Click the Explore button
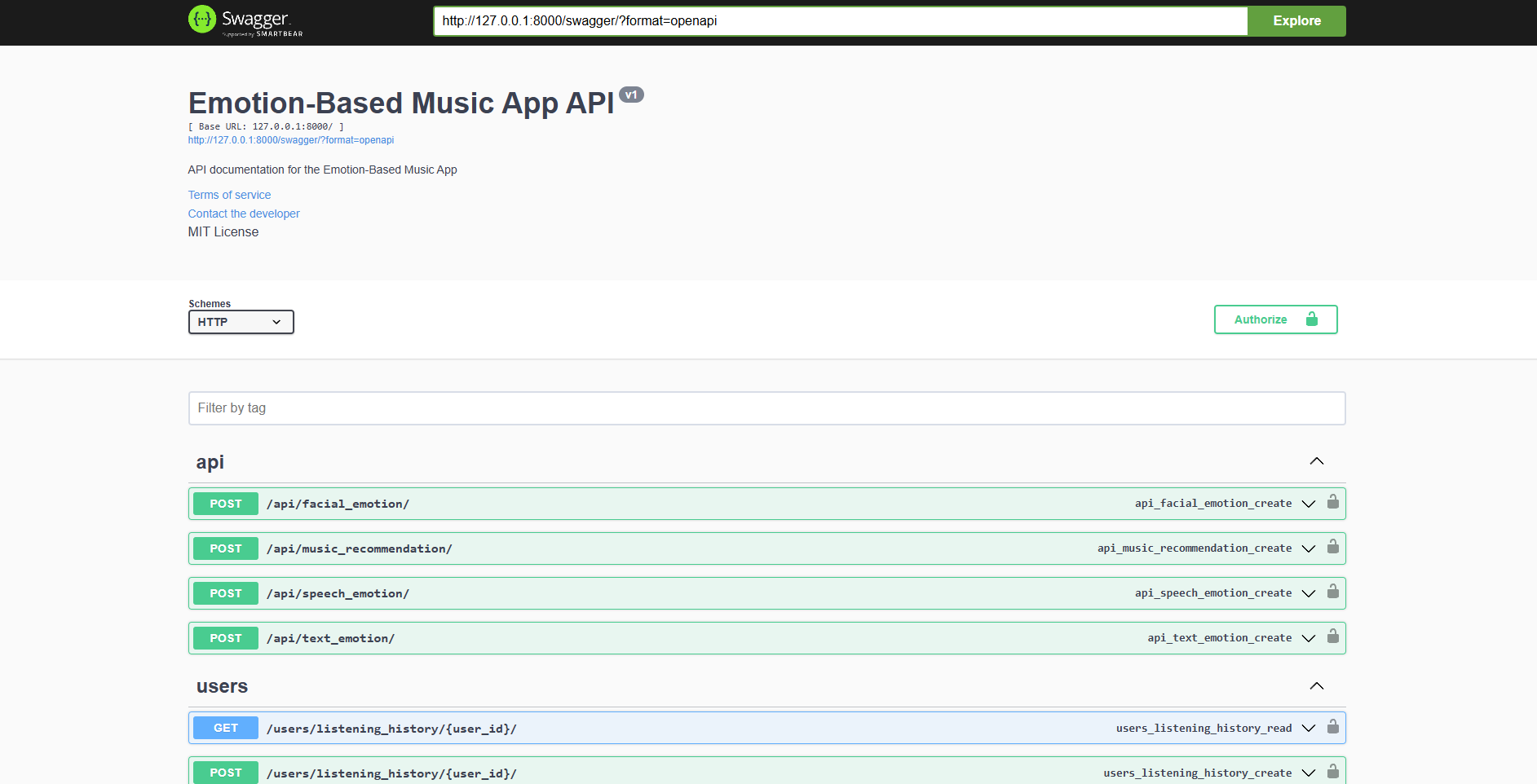Viewport: 1537px width, 784px height. pos(1296,21)
